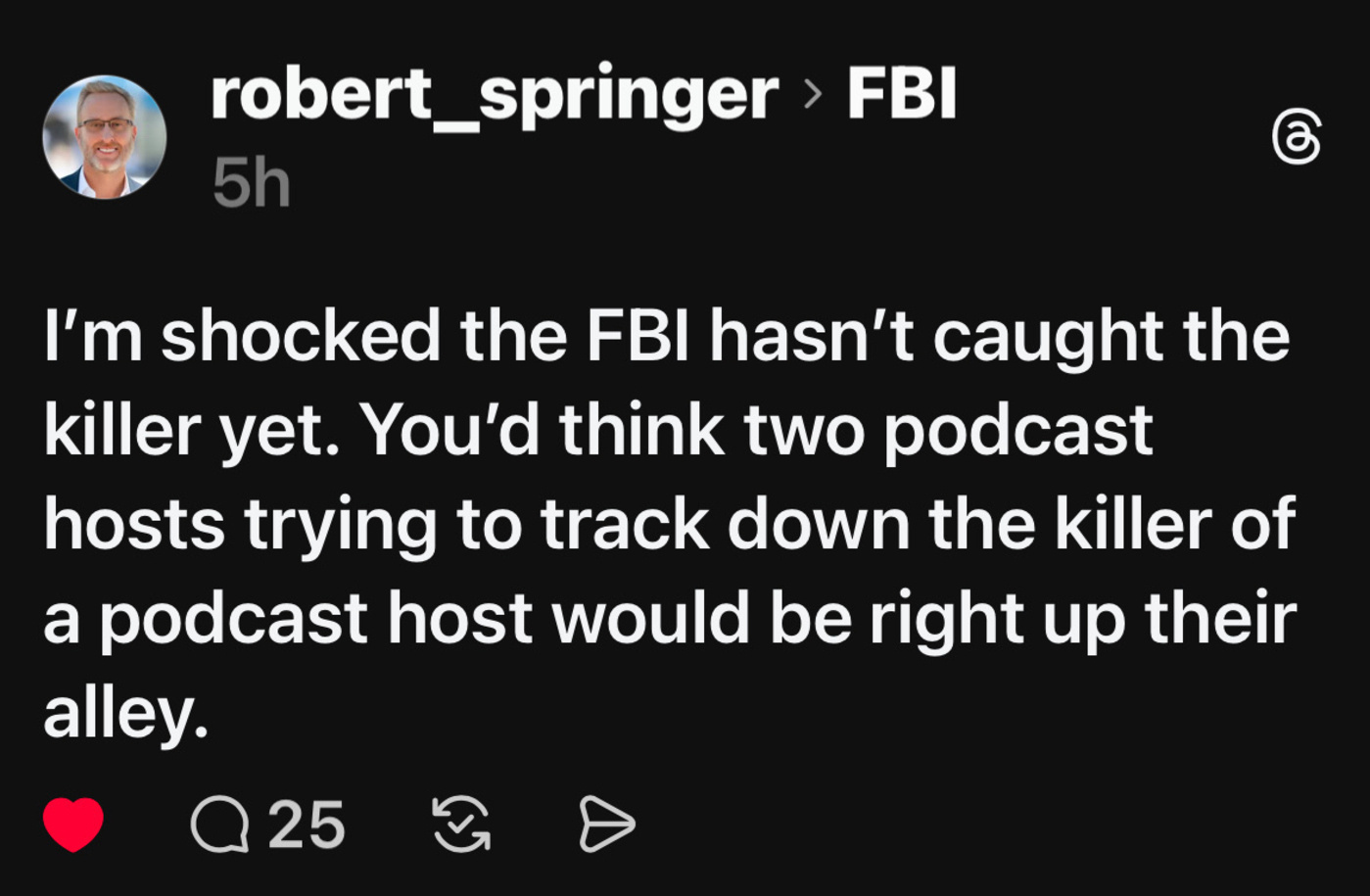The width and height of the screenshot is (1370, 896).
Task: Open the FBI topic in the post header
Action: [x=901, y=95]
